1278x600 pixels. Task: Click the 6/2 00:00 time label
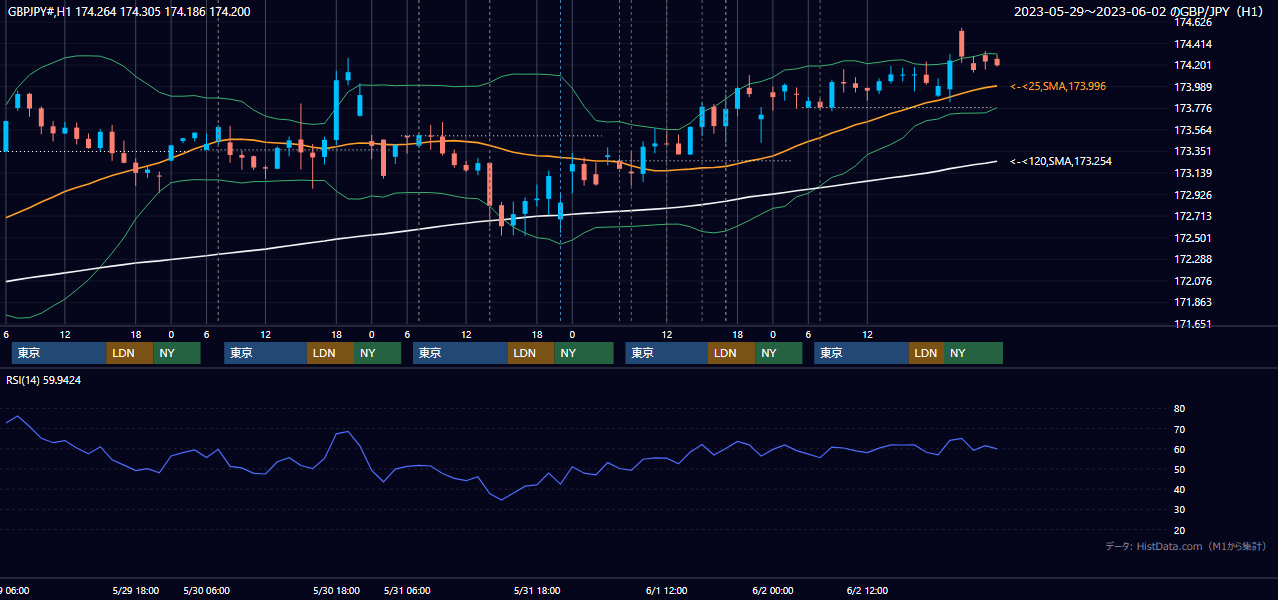773,591
